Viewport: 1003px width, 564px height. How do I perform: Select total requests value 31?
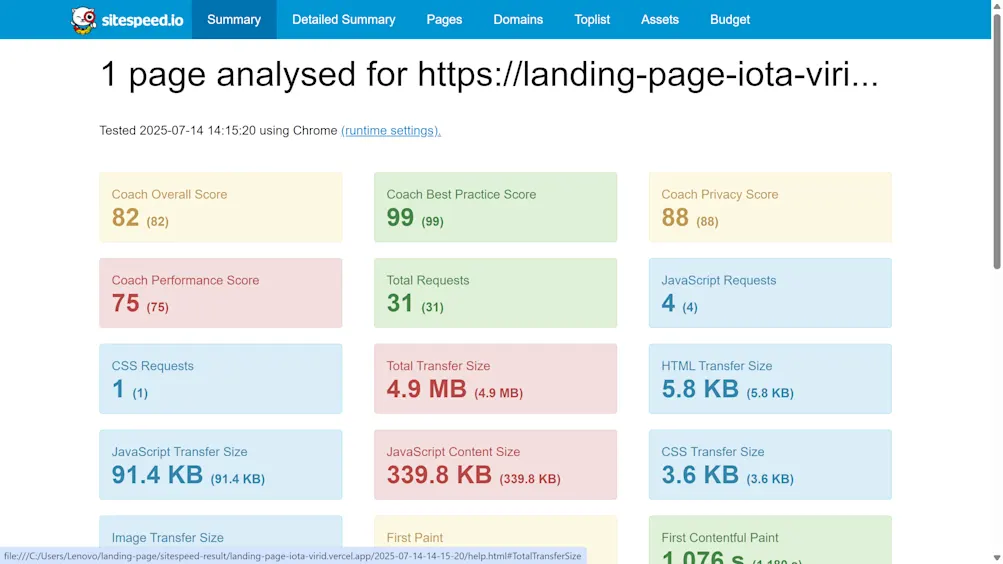point(400,303)
